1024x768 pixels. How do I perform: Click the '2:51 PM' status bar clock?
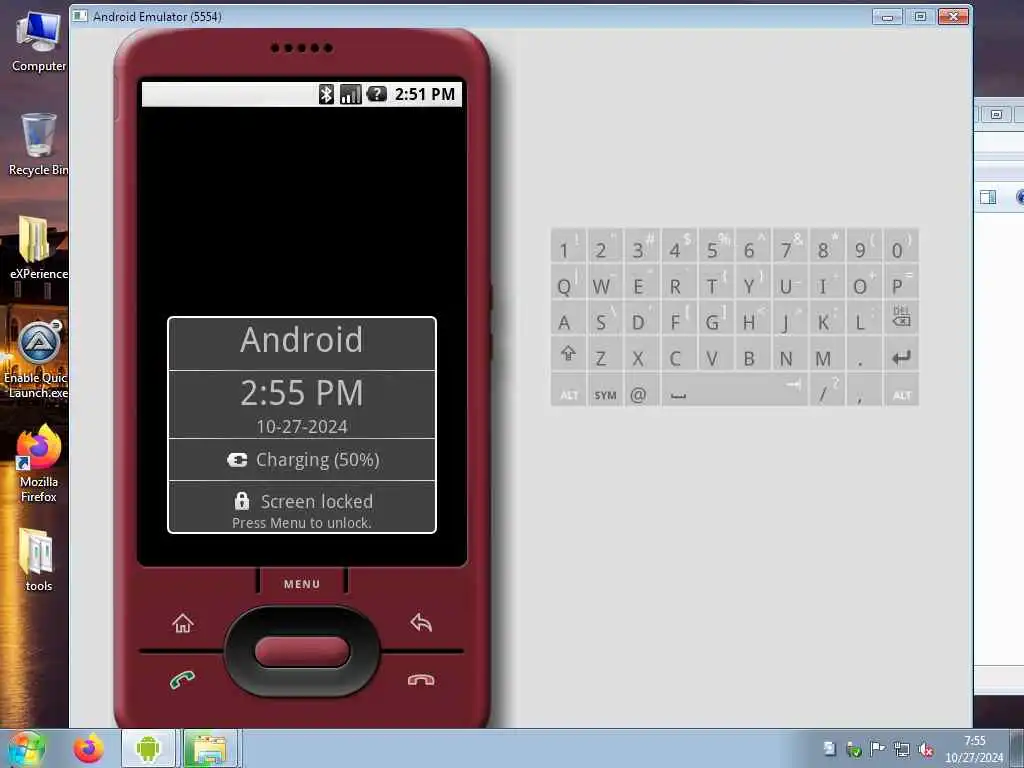click(x=424, y=94)
